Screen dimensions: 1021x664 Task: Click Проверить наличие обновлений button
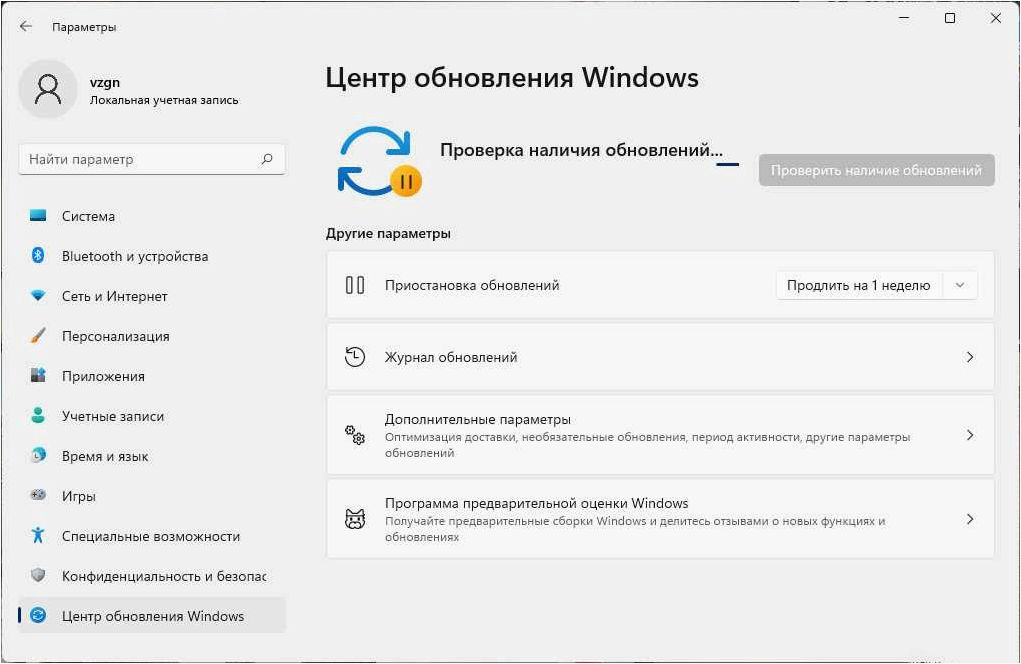(876, 170)
